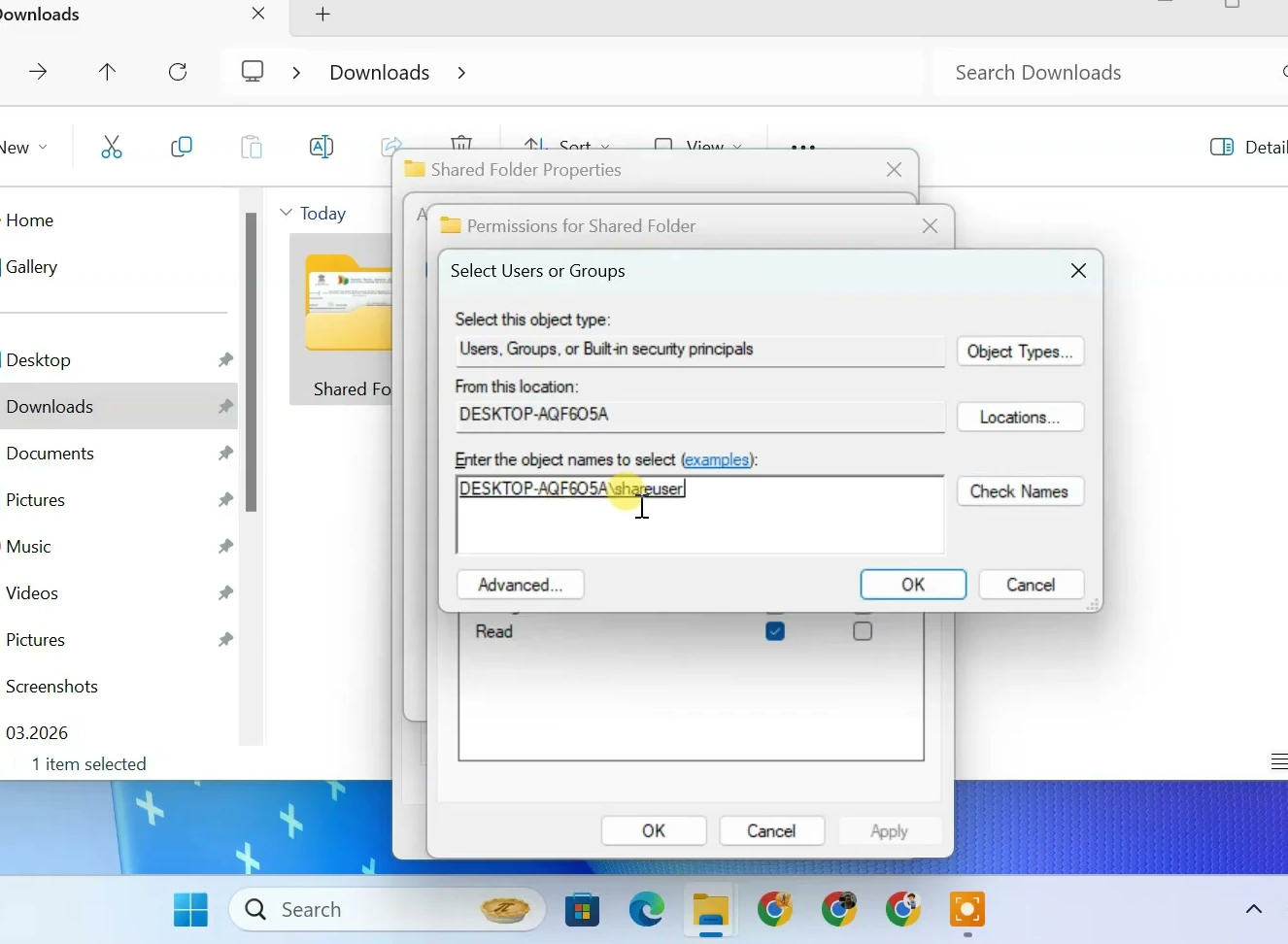Click the Copy icon in Explorer toolbar
Image resolution: width=1288 pixels, height=944 pixels.
182,147
